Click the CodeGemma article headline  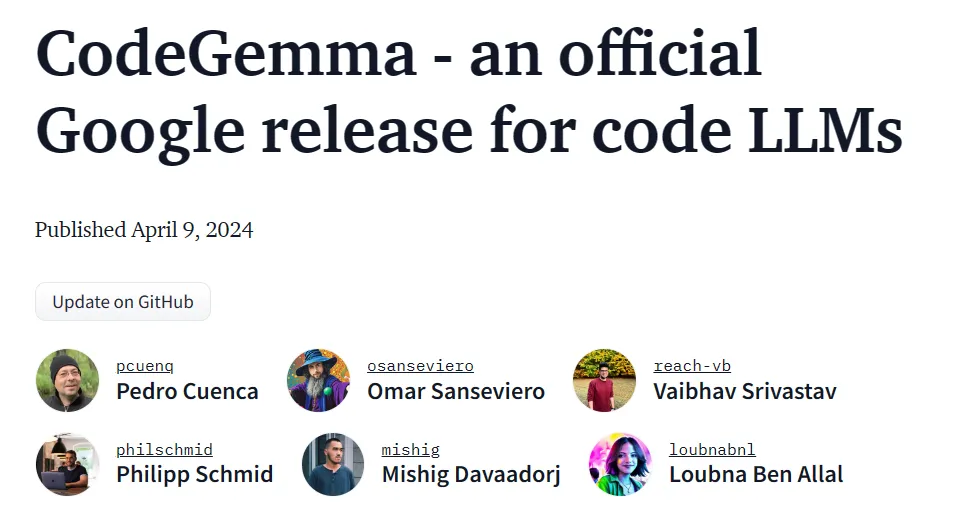[468, 92]
